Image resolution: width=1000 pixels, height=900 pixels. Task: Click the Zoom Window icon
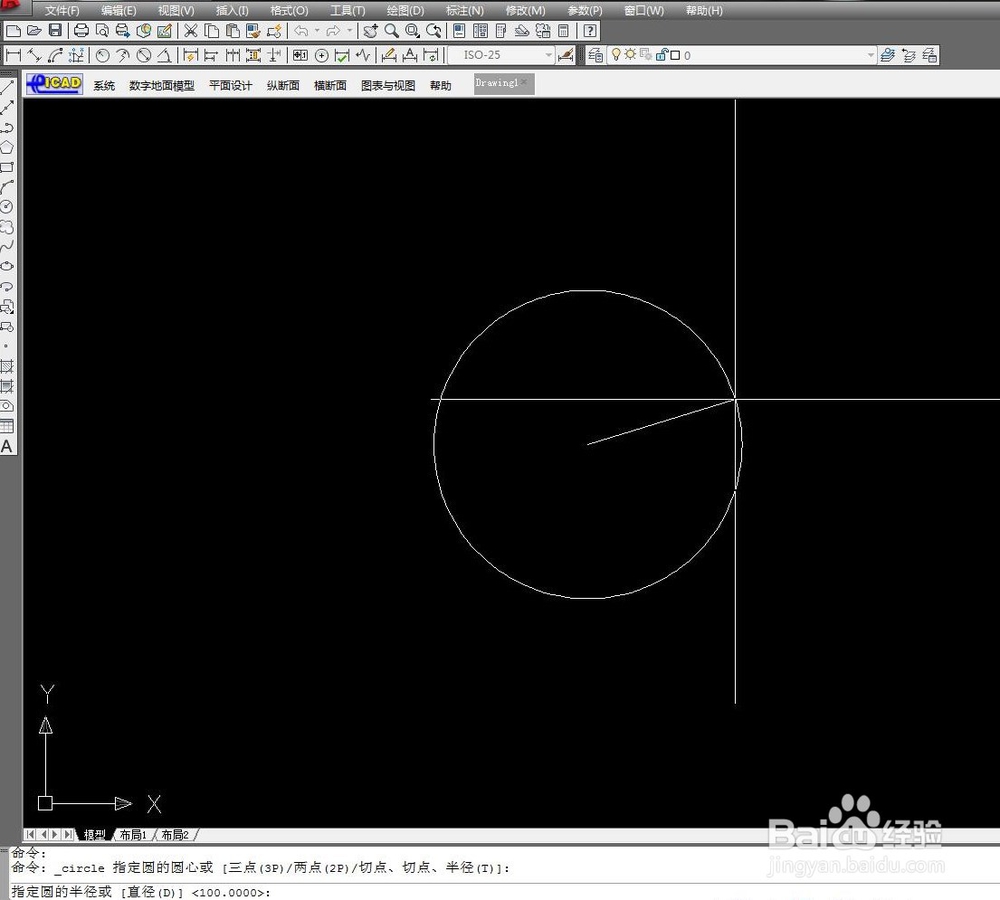[x=413, y=31]
